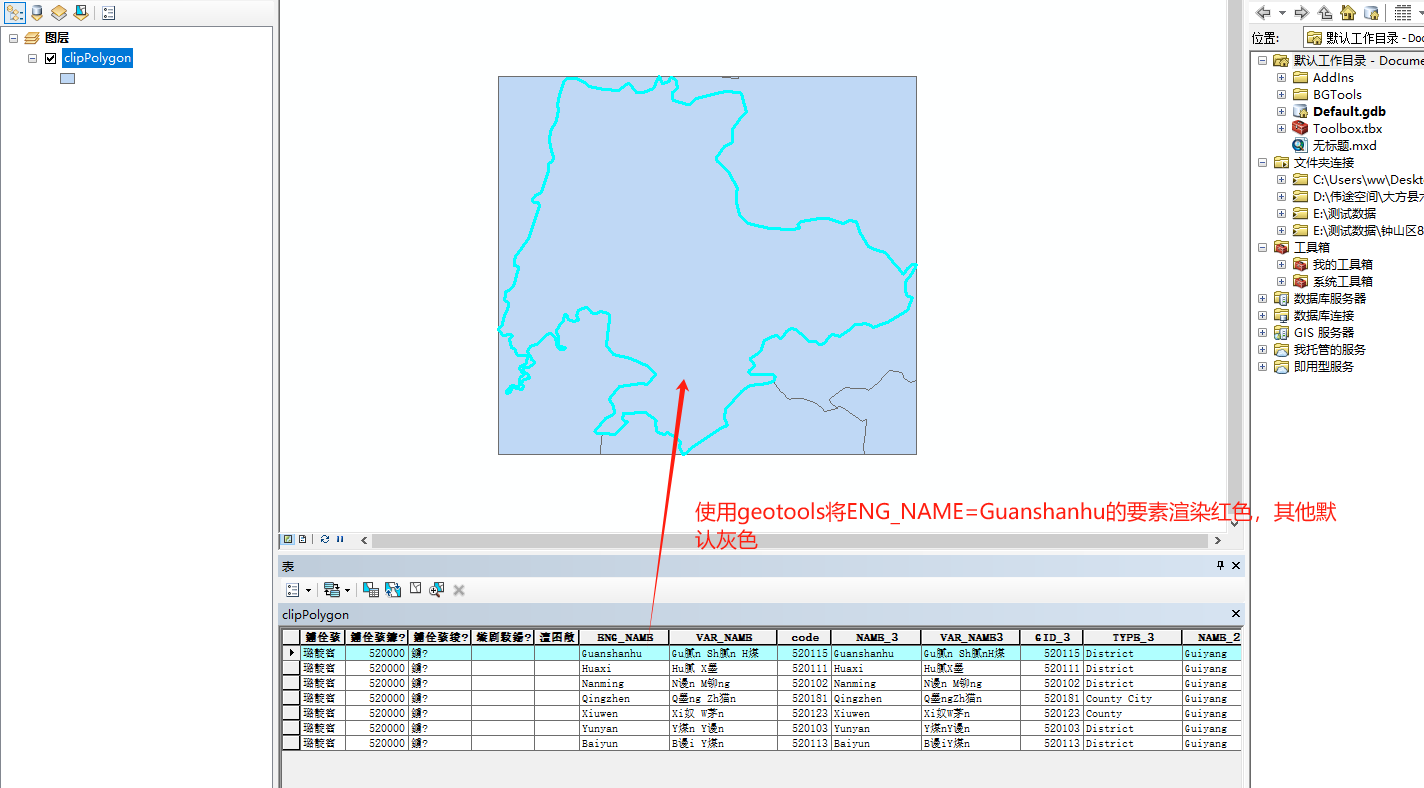The image size is (1424, 788).
Task: Collapse the clipPolygon layer symbol entry
Action: pos(31,57)
